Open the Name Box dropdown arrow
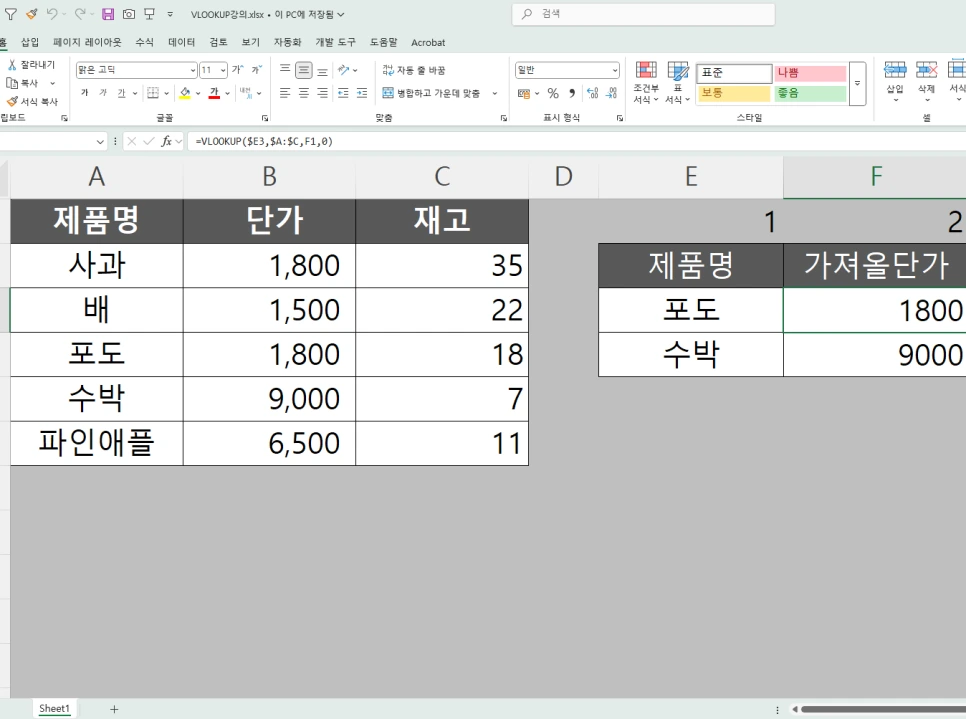The height and width of the screenshot is (719, 966). 100,141
